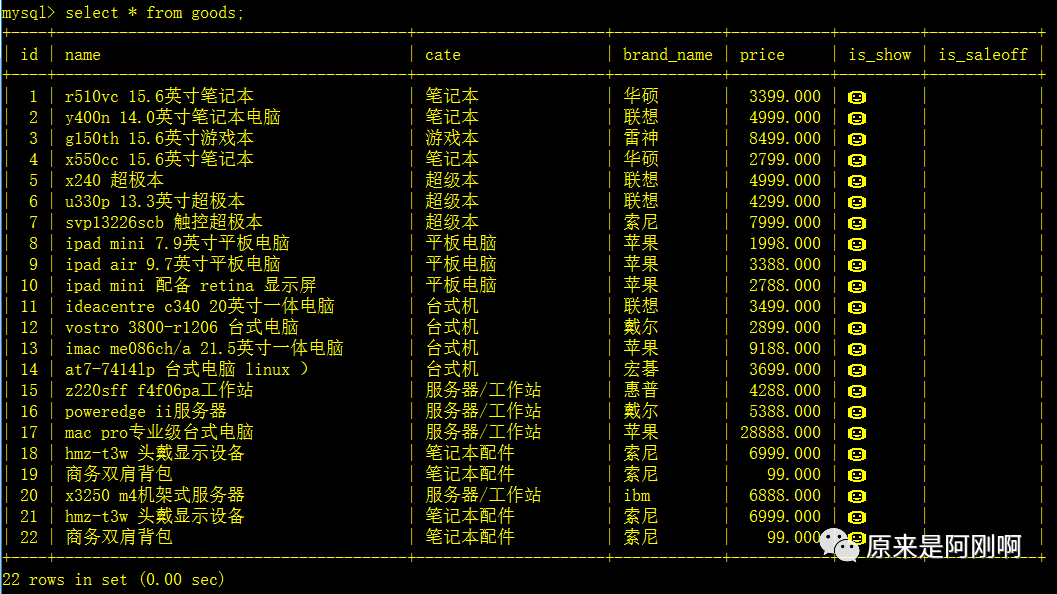Click the brand_name cell '宏碁'
Image resolution: width=1057 pixels, height=594 pixels.
click(640, 369)
